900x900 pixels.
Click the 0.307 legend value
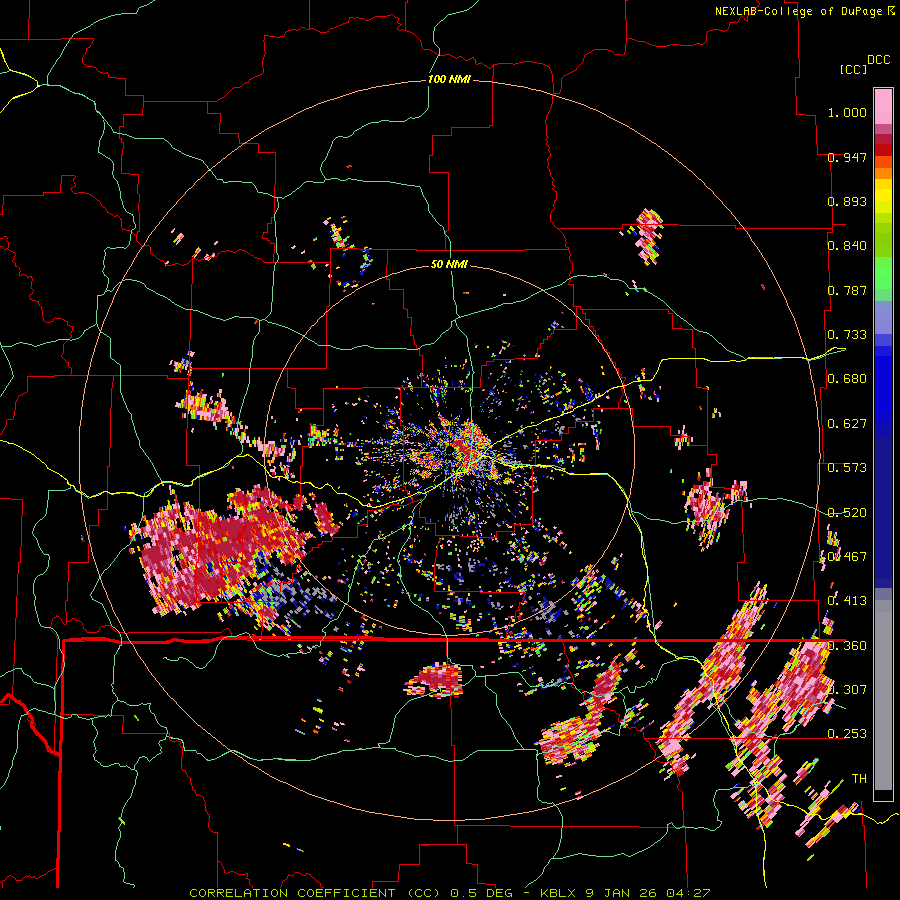click(847, 690)
